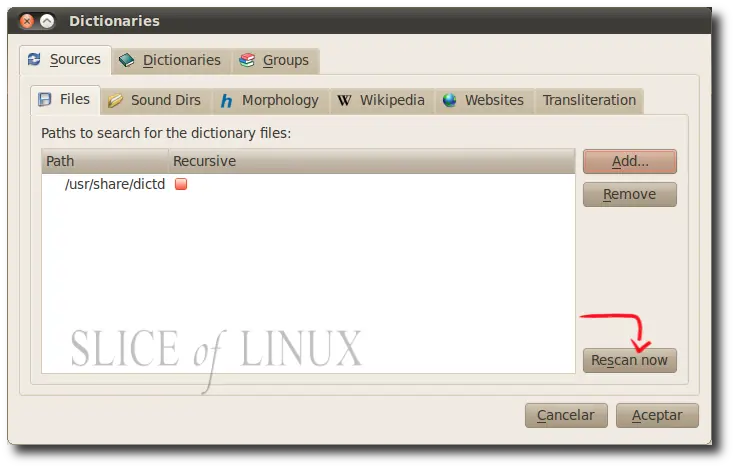Switch to Sound Dirs sub-tab
Viewport: 735px width, 468px height.
point(156,100)
